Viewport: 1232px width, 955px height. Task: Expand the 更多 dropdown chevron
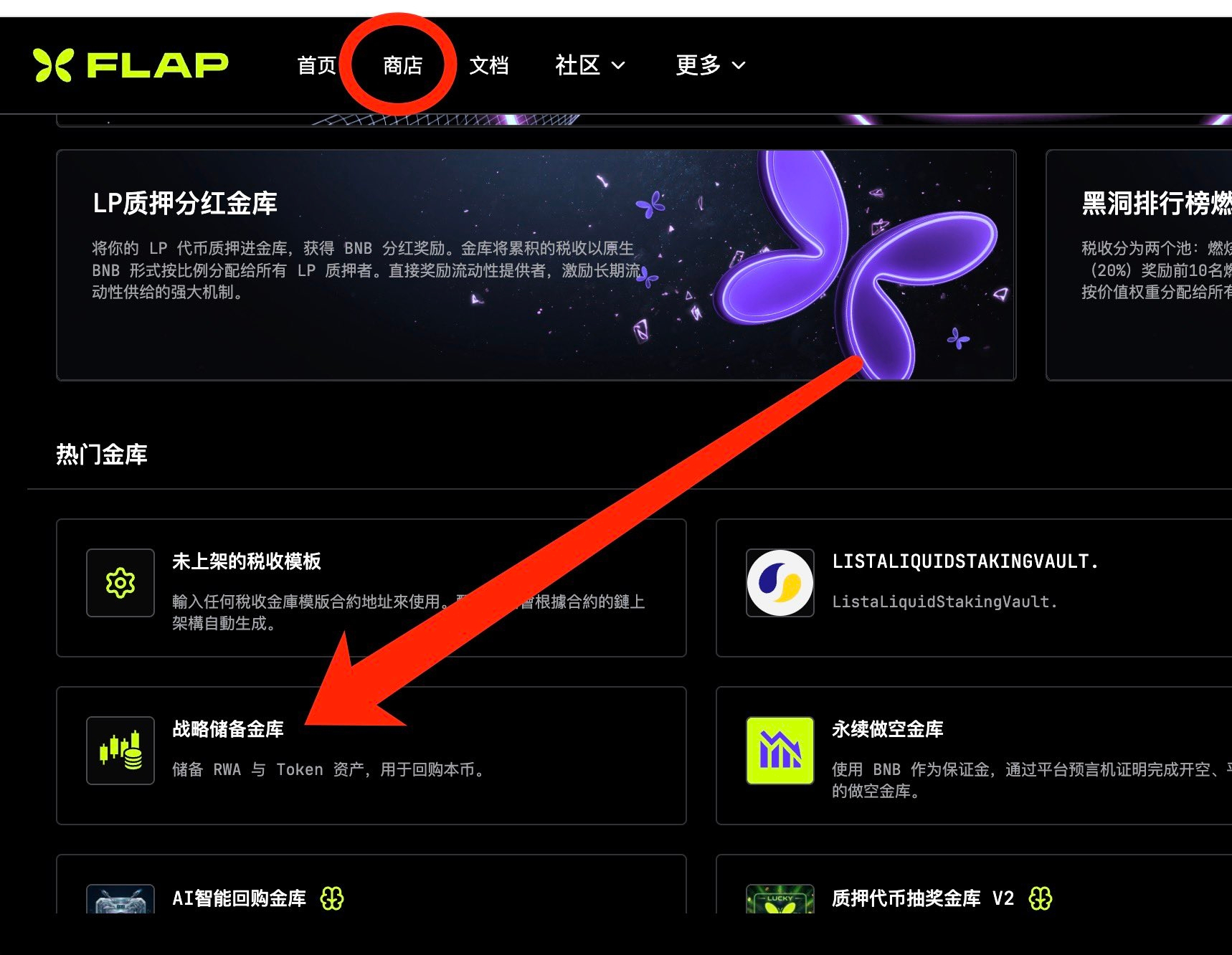739,66
